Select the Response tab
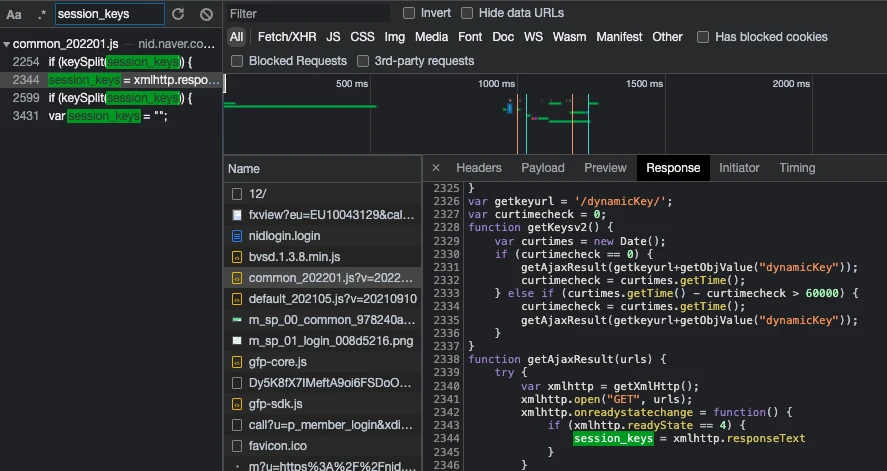887x471 pixels. pos(673,168)
